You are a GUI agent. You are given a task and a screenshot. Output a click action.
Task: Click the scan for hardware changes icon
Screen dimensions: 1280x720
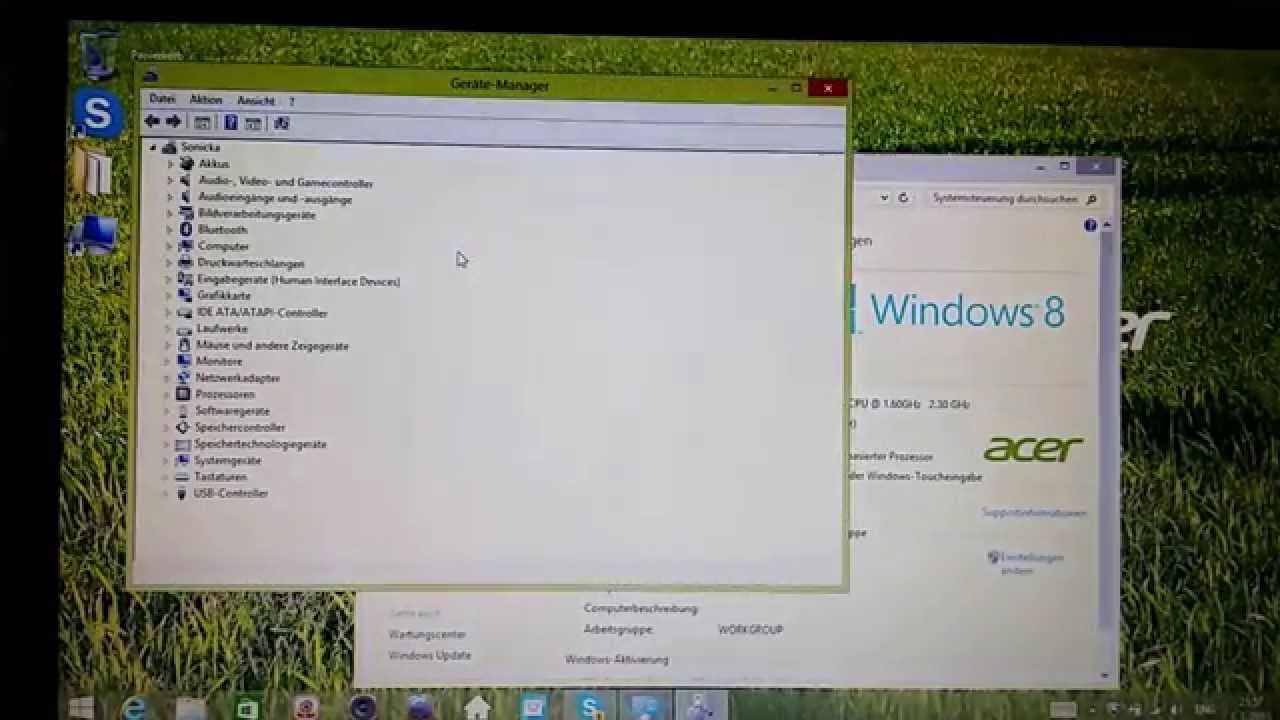pos(281,123)
